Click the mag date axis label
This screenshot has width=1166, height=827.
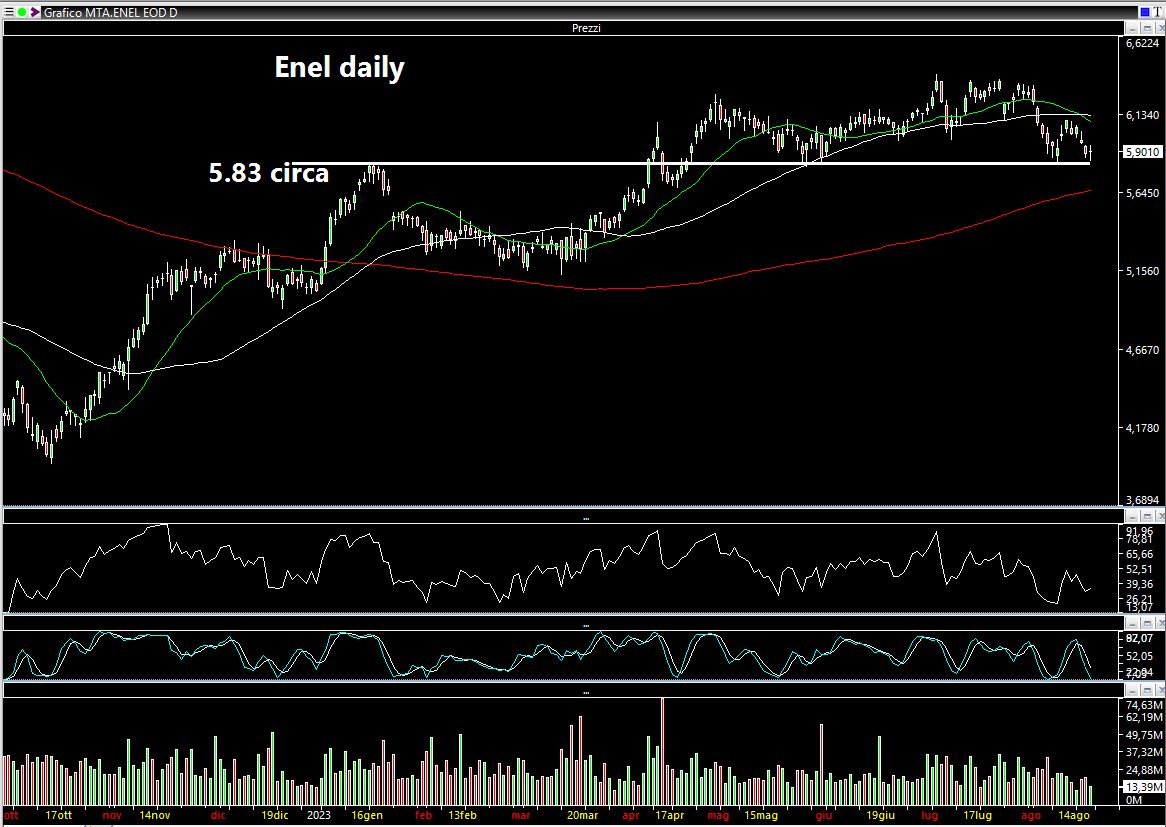(718, 815)
